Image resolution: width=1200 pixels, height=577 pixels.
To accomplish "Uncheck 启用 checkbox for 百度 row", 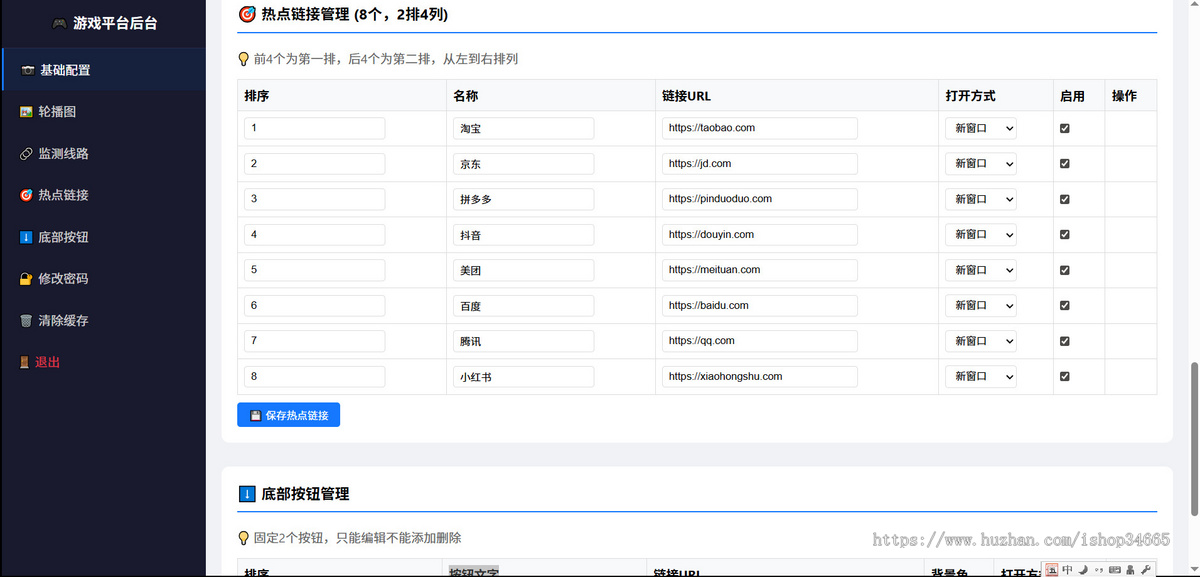I will 1065,305.
